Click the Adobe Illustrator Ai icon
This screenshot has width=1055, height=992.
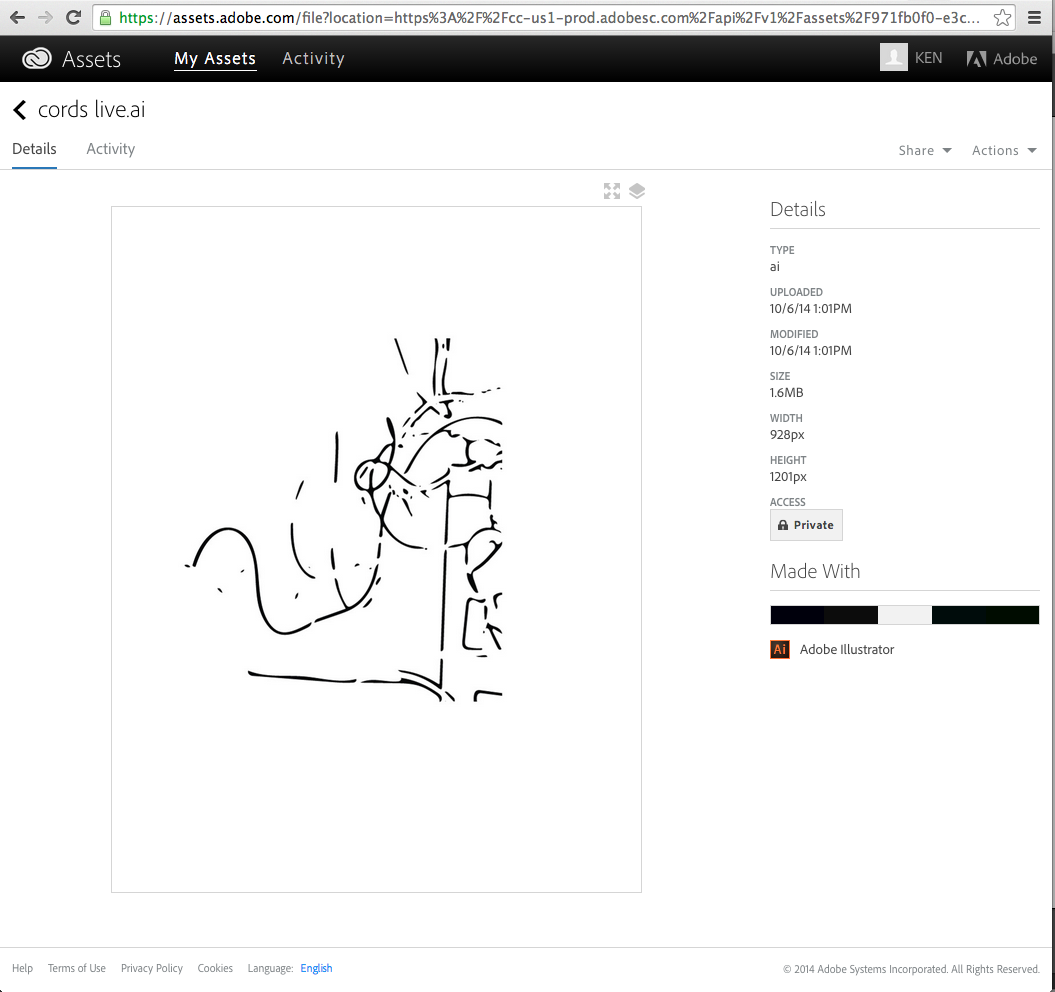point(780,649)
